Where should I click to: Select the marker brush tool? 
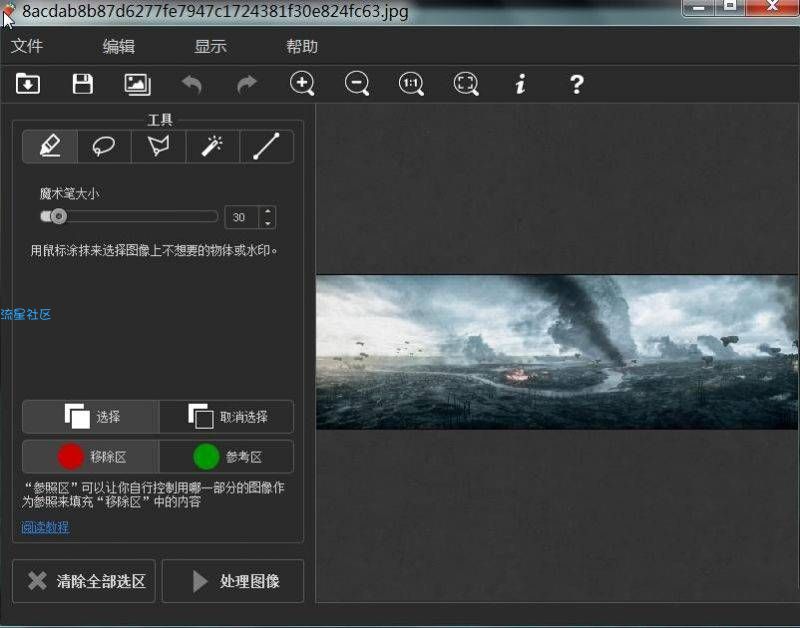tap(50, 146)
